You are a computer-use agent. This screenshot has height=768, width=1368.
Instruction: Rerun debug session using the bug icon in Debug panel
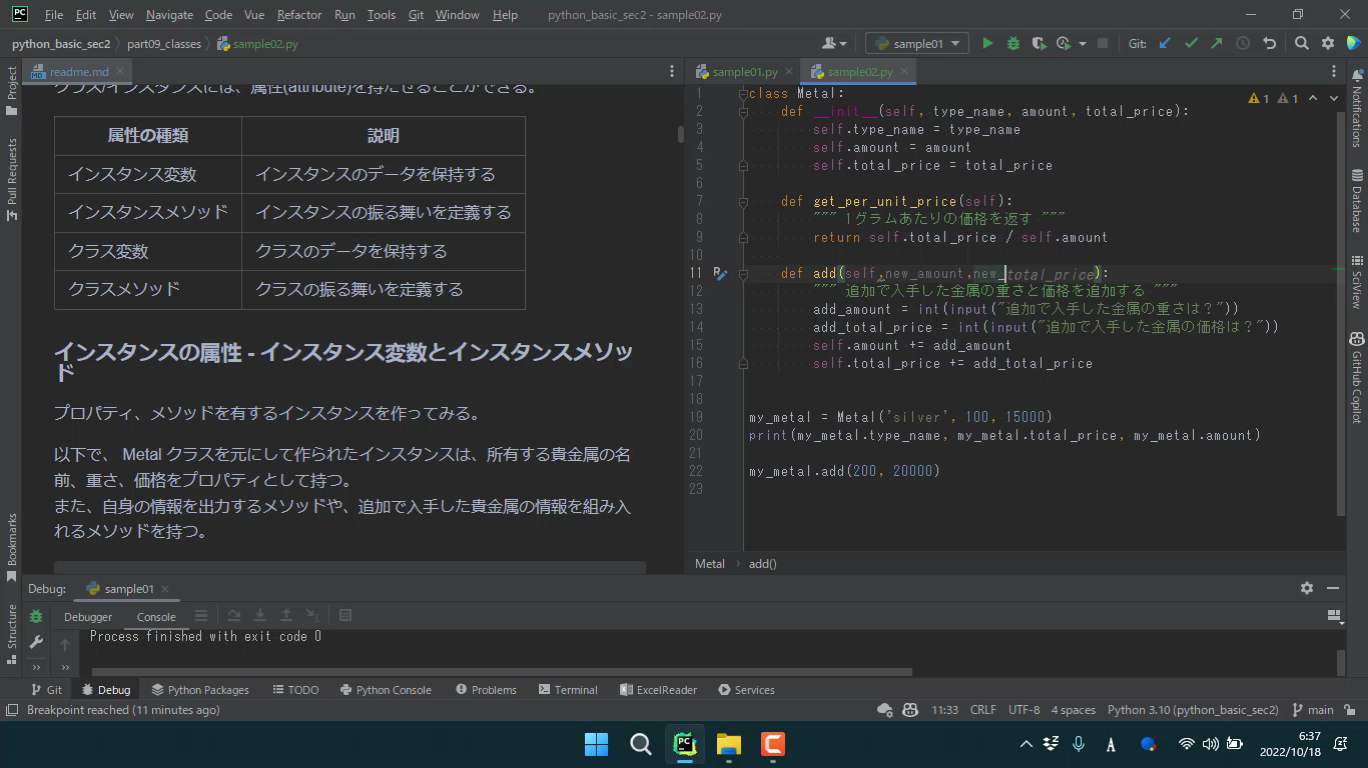click(36, 617)
